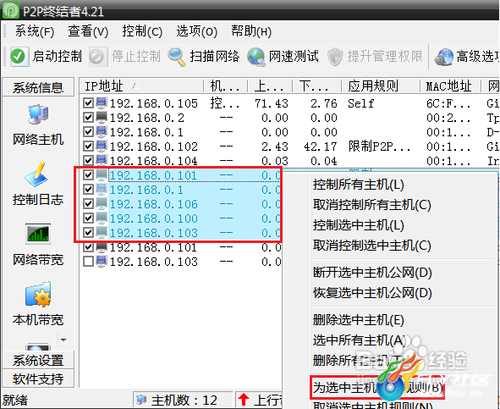Choose 控制所有主机(L) in context menu
The image size is (500, 409).
358,185
